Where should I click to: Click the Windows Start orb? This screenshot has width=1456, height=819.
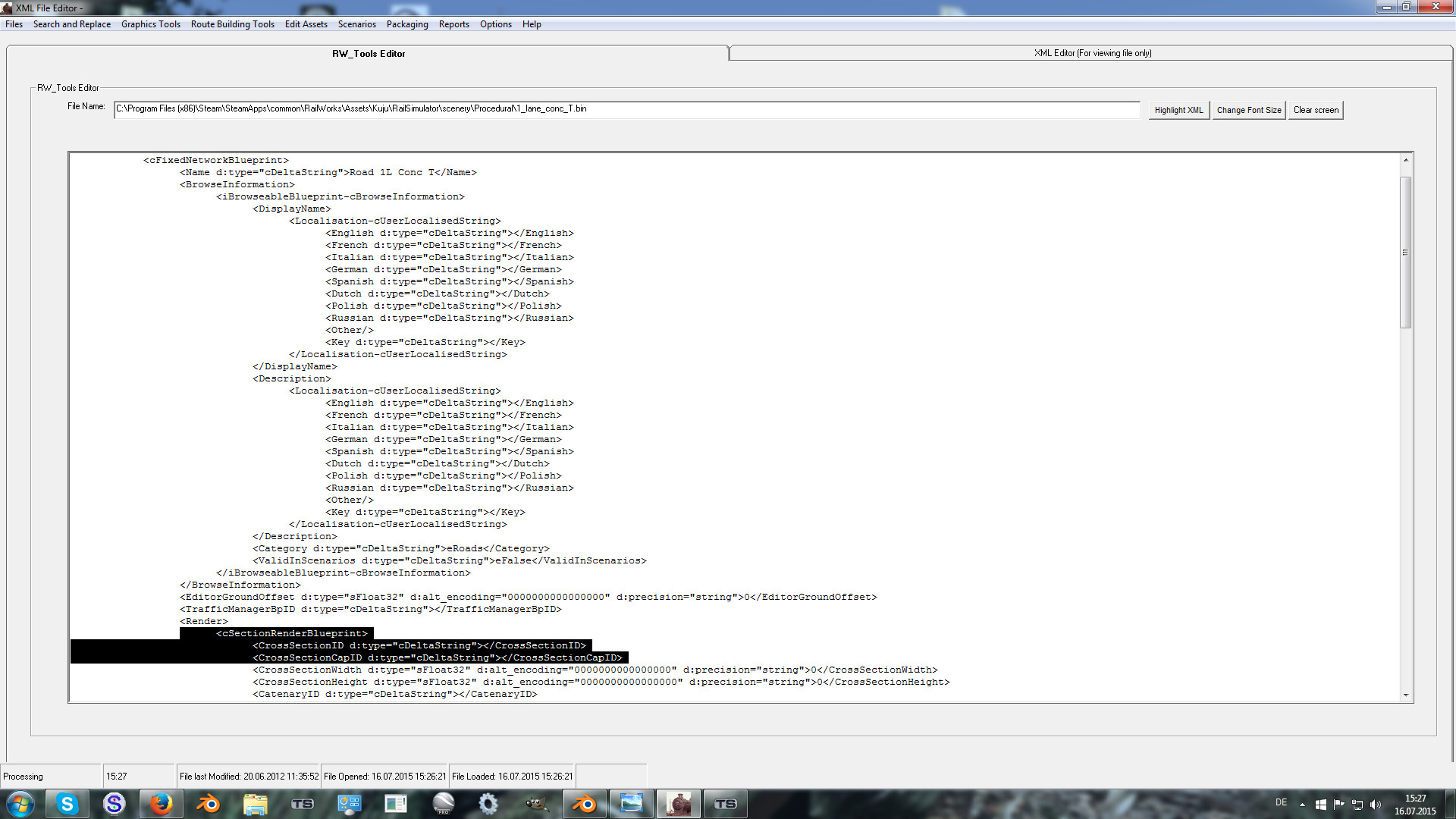20,804
